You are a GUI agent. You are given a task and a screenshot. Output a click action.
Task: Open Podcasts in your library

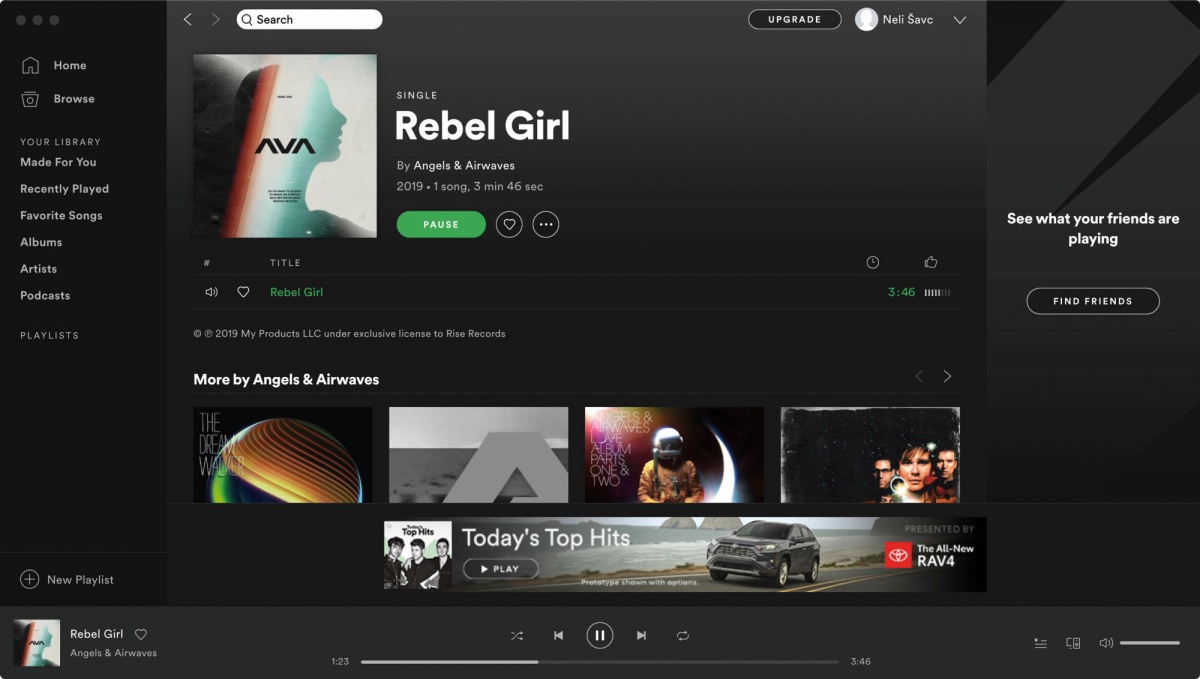click(45, 296)
